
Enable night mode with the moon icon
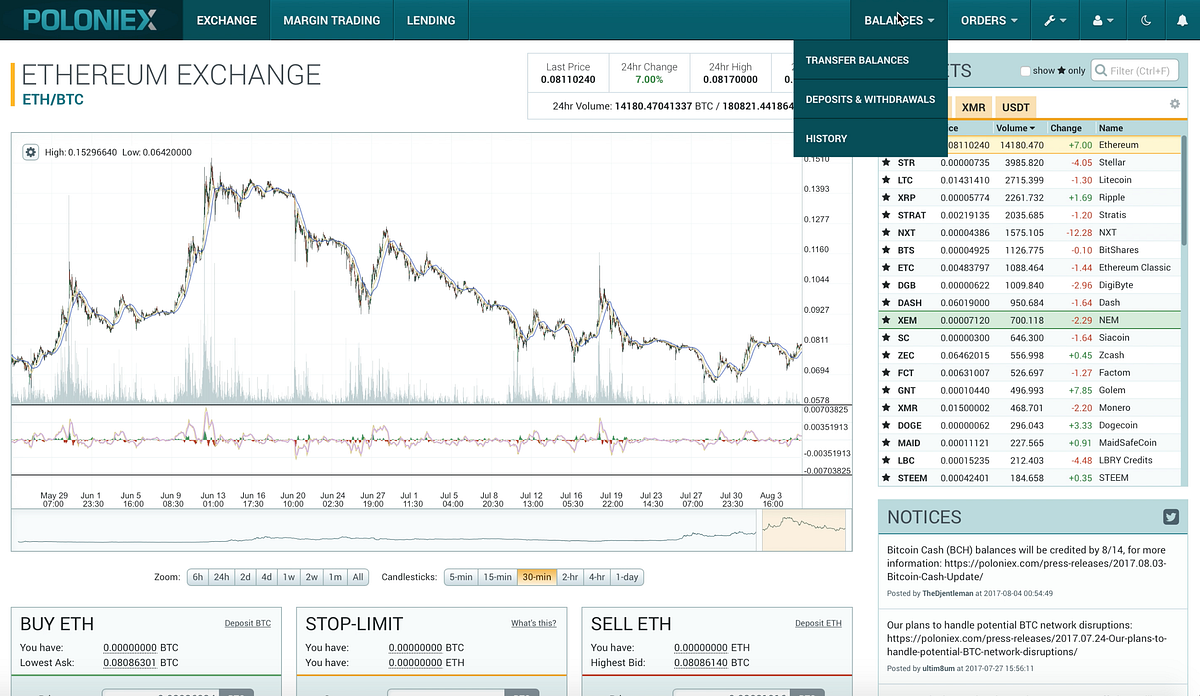click(x=1146, y=19)
